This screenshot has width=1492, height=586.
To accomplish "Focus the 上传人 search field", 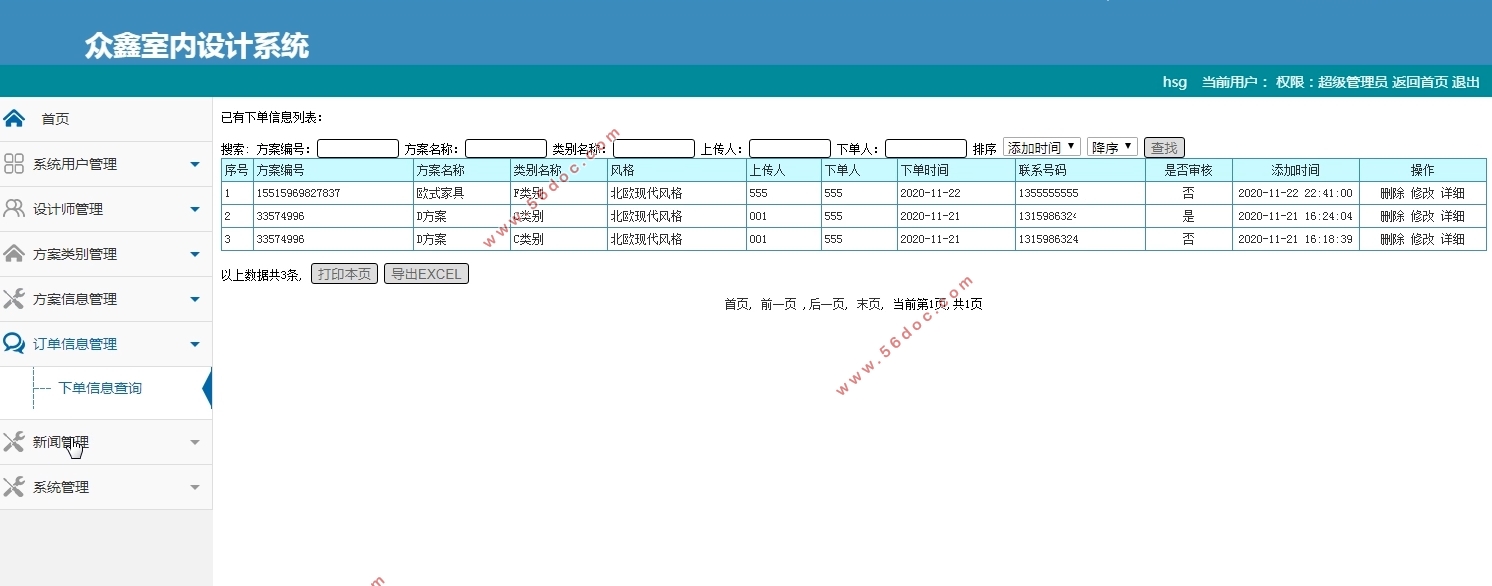I will (x=790, y=148).
